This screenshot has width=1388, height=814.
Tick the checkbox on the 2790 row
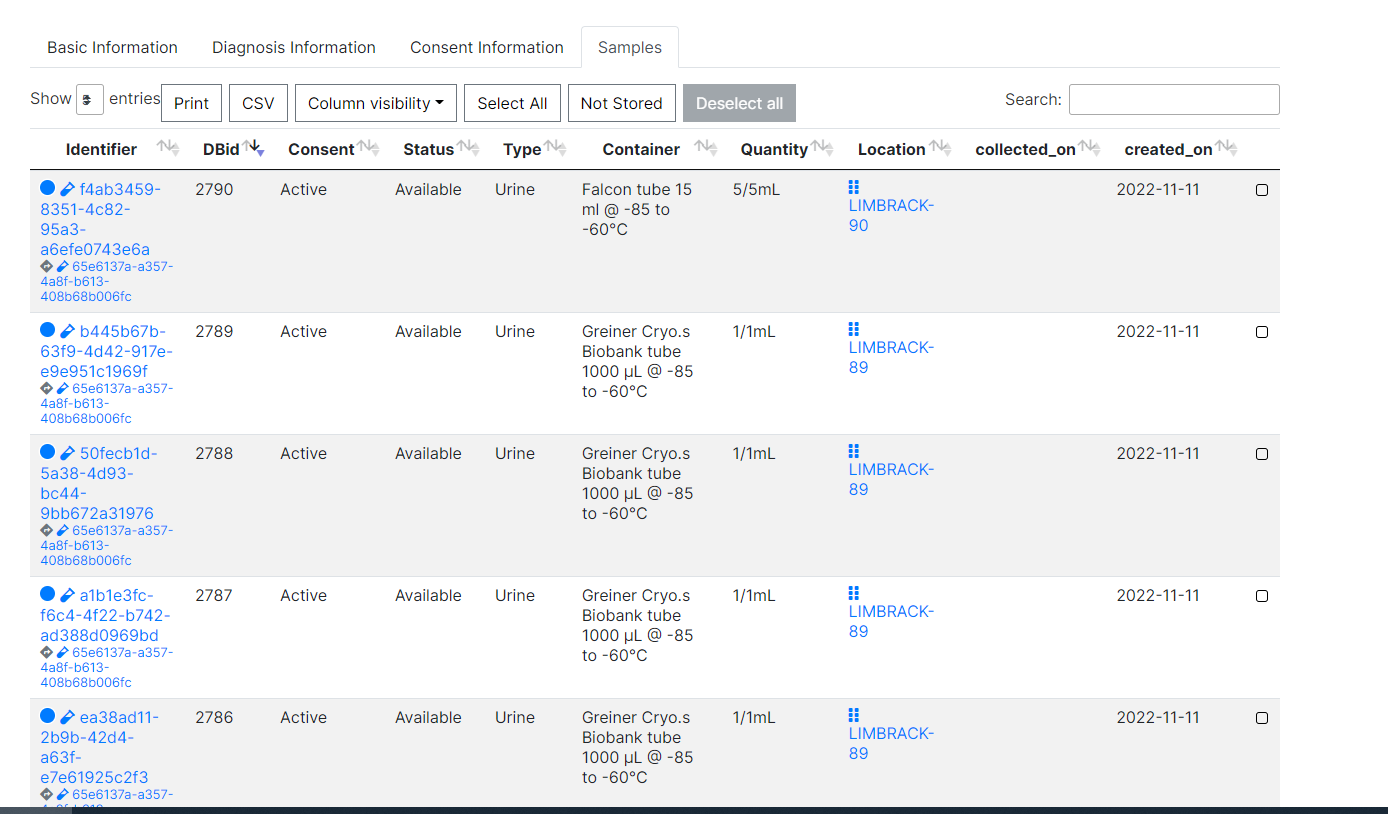[1261, 189]
